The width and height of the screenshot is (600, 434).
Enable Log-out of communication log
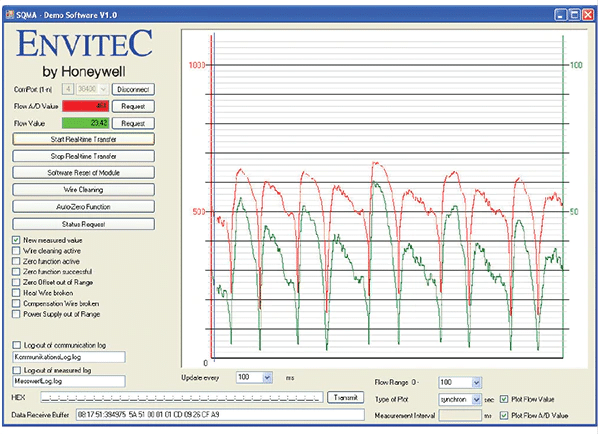pyautogui.click(x=15, y=344)
